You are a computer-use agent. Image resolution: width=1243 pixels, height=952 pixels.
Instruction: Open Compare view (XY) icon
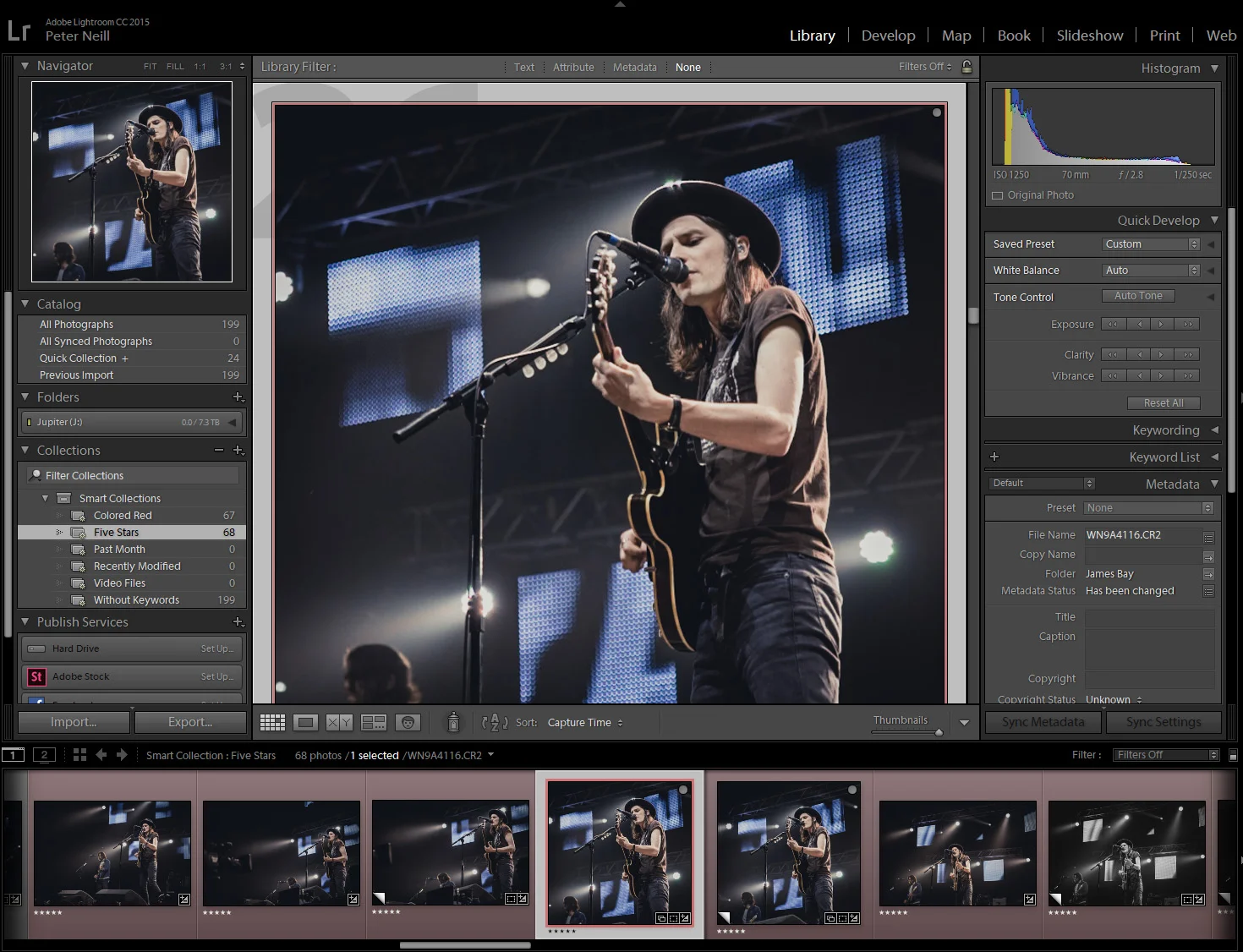click(x=339, y=722)
